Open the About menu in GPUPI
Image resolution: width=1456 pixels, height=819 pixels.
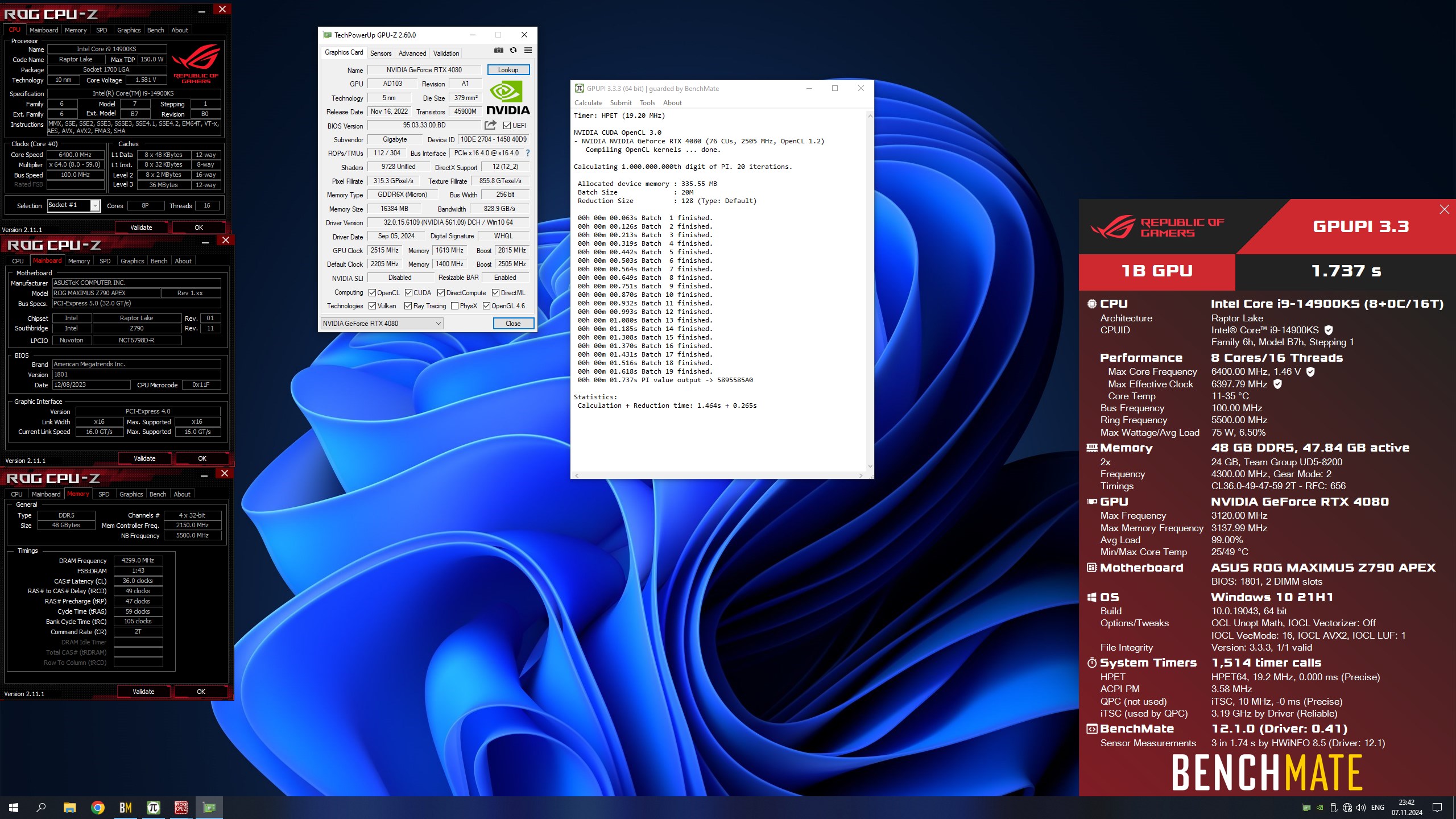[x=672, y=103]
